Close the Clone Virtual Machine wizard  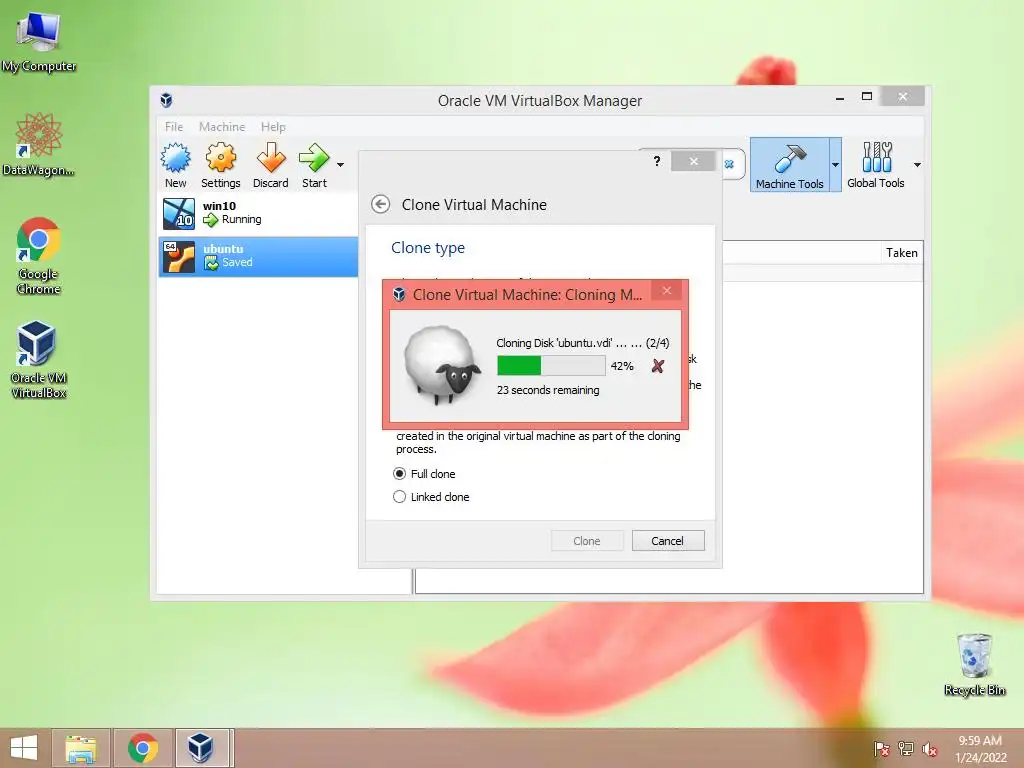coord(694,161)
